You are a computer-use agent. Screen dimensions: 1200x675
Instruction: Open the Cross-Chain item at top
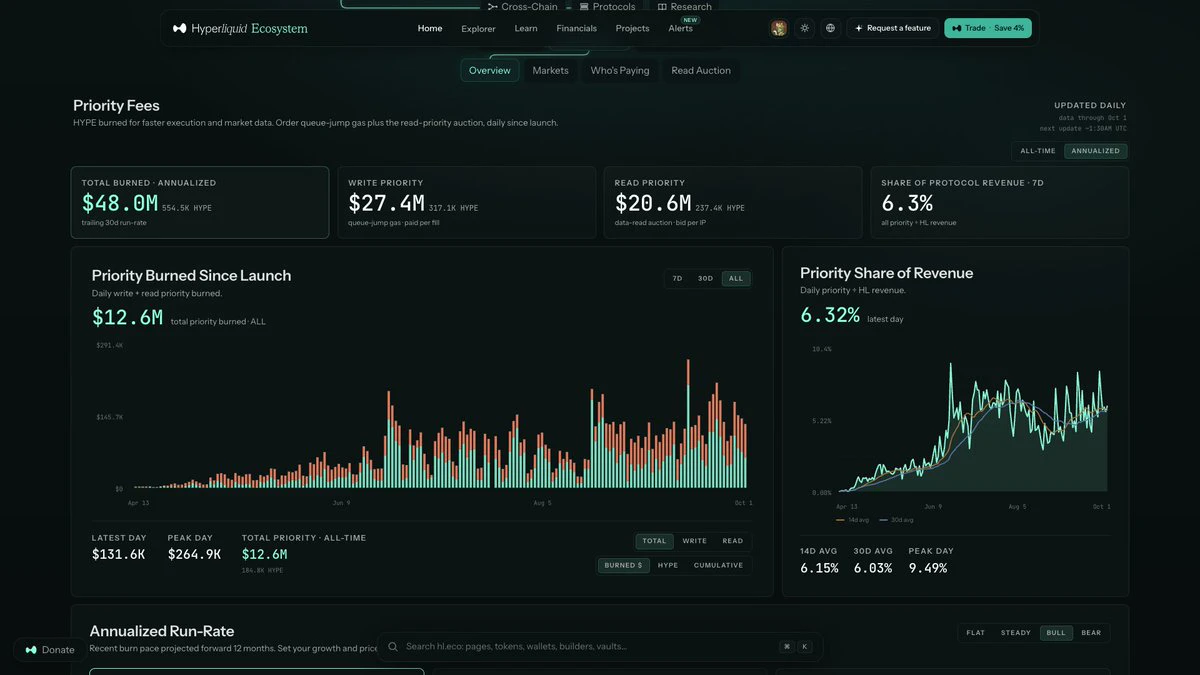pos(522,6)
